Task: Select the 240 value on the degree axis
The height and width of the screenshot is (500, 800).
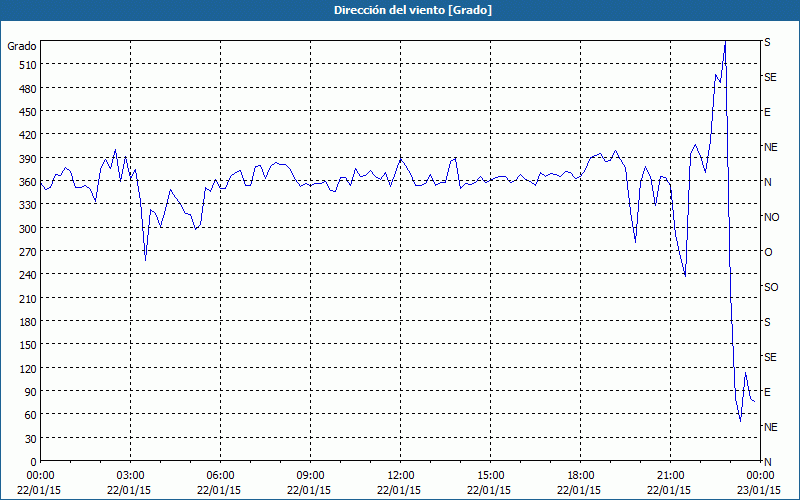Action: 28,276
